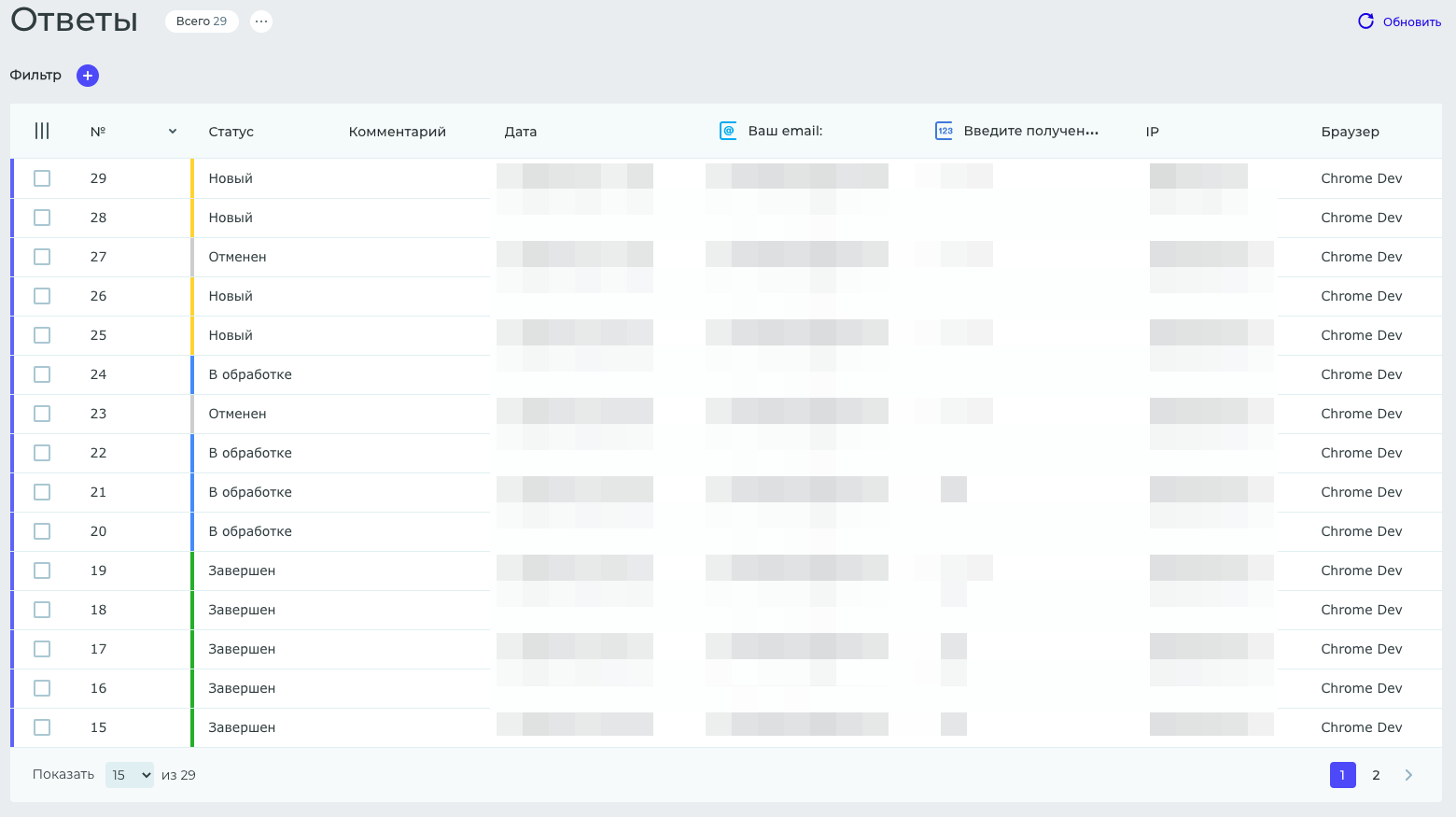This screenshot has width=1456, height=817.
Task: Tick the checkbox for row 15
Action: [x=42, y=727]
